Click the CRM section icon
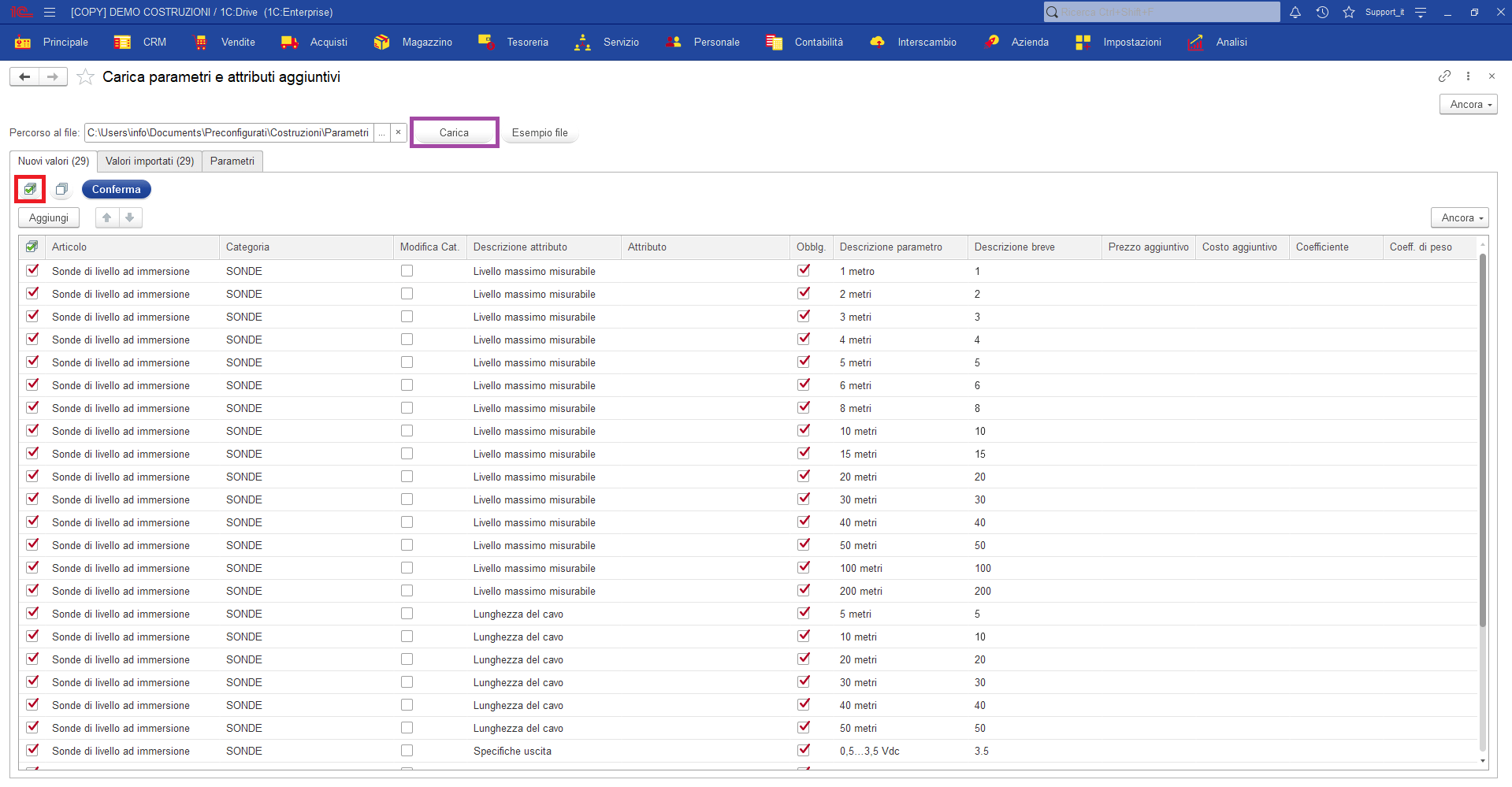 pyautogui.click(x=122, y=43)
